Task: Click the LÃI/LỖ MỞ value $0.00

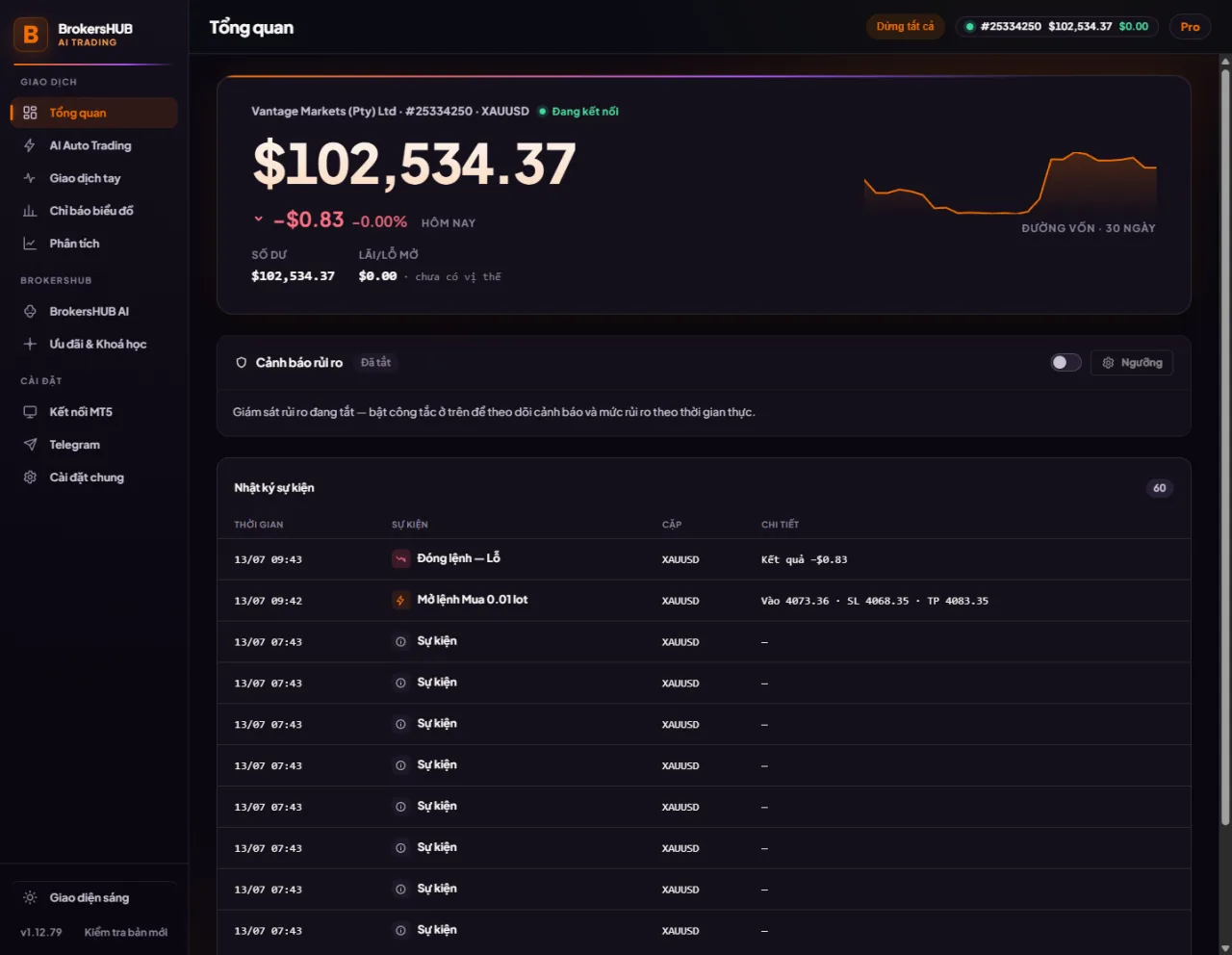Action: pyautogui.click(x=377, y=276)
